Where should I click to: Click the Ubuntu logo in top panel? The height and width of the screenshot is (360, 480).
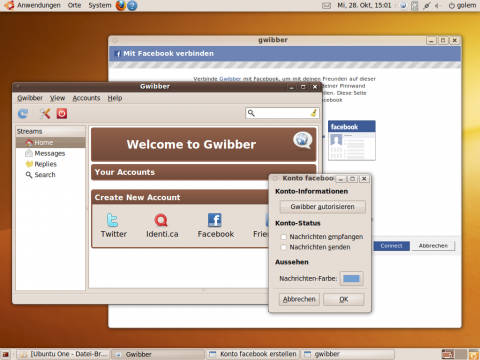pos(9,5)
